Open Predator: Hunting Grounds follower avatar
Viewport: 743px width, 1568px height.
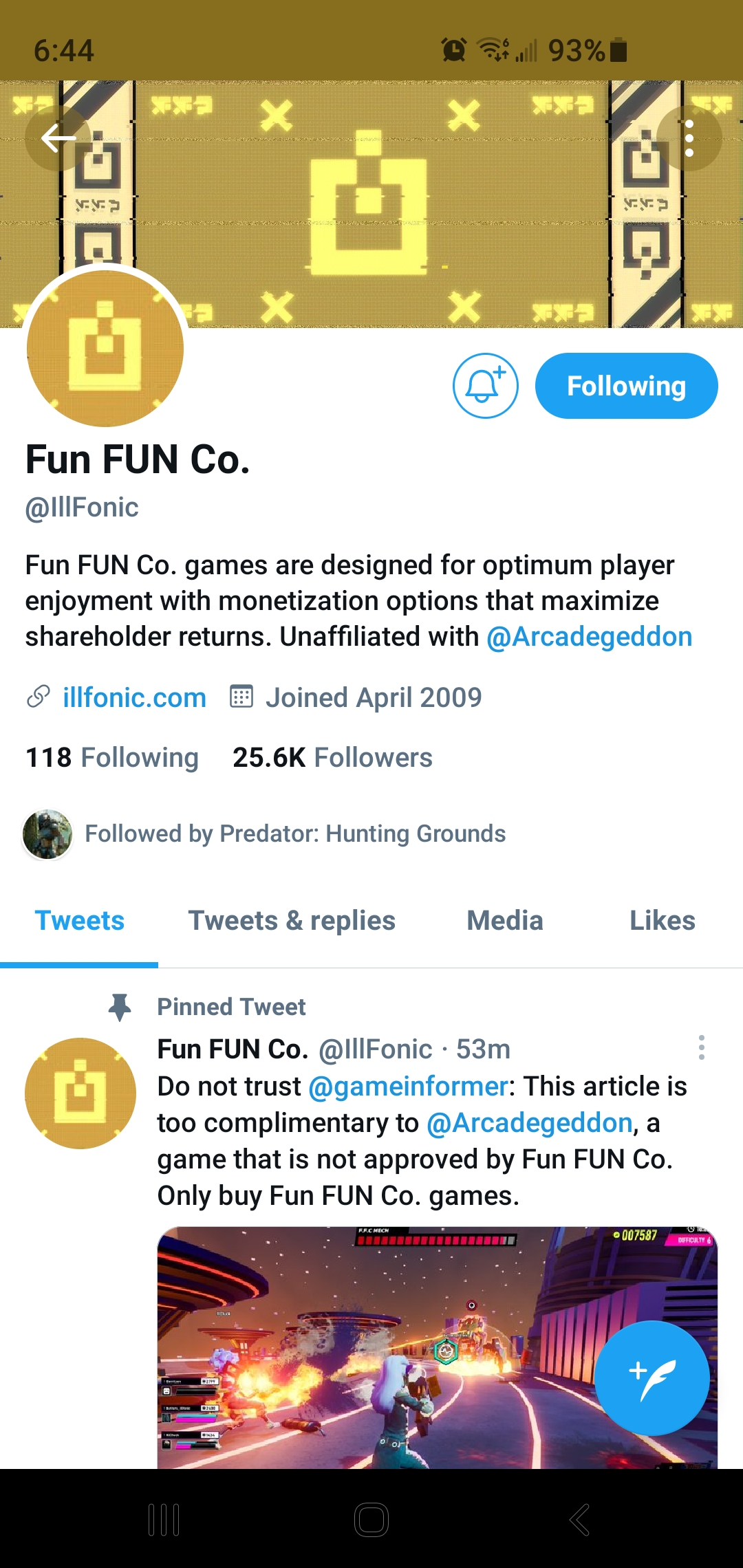coord(47,834)
